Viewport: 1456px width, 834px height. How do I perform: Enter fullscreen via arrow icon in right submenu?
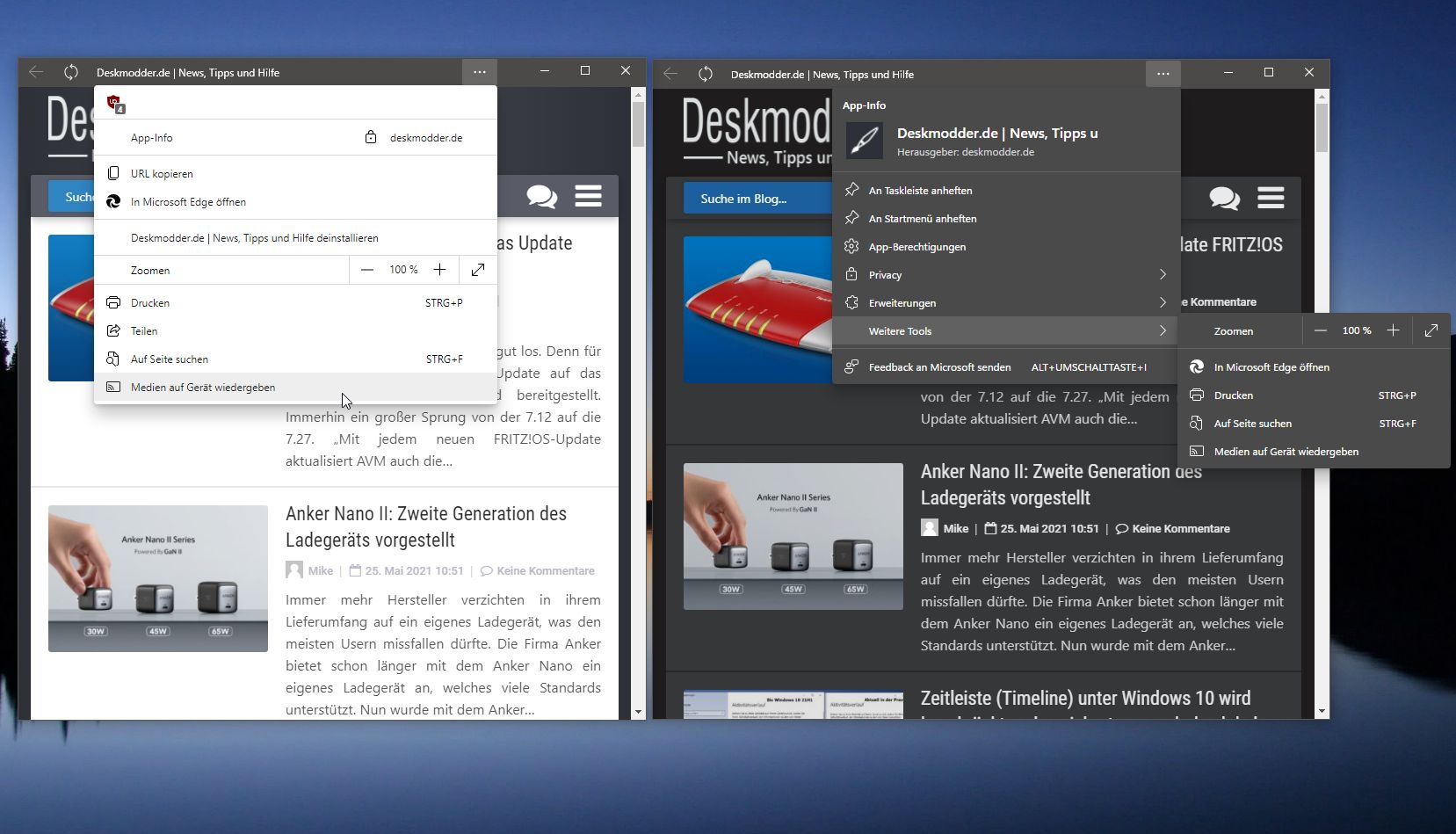pos(1431,330)
